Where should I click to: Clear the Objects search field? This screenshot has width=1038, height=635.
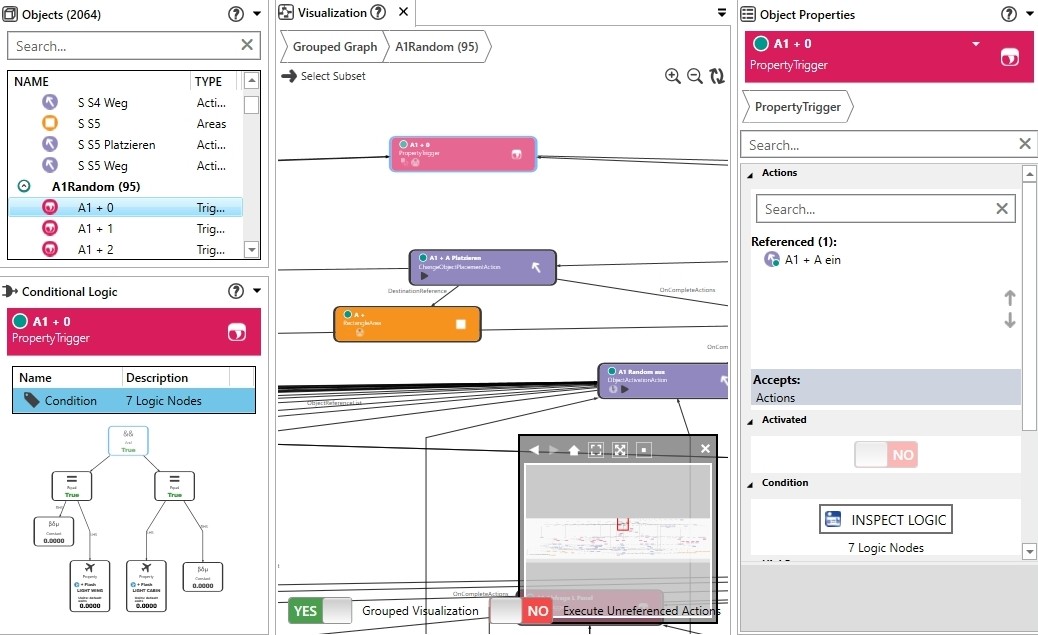click(x=247, y=45)
